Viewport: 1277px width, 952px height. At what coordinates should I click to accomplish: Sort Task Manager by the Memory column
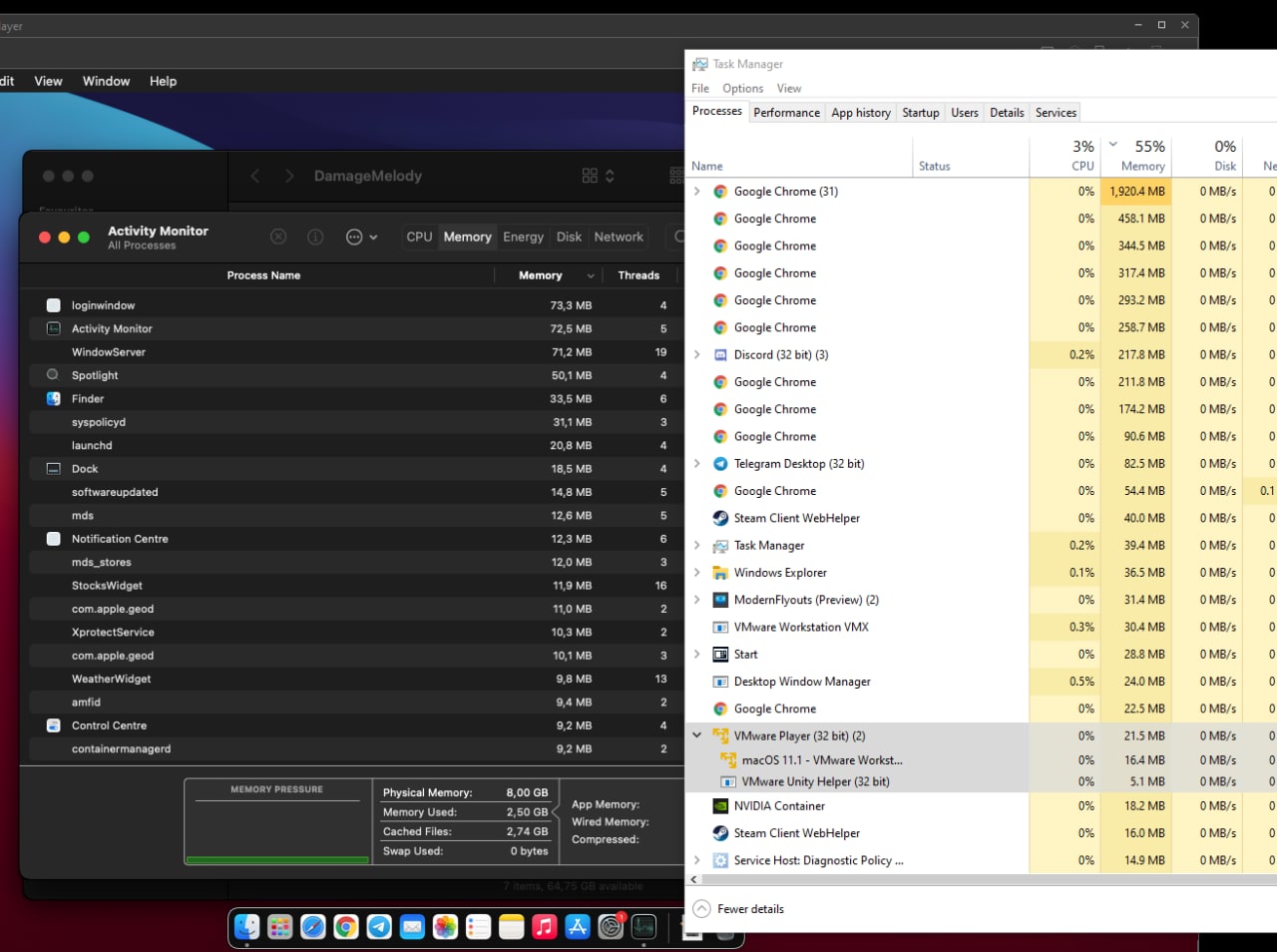pos(1135,156)
